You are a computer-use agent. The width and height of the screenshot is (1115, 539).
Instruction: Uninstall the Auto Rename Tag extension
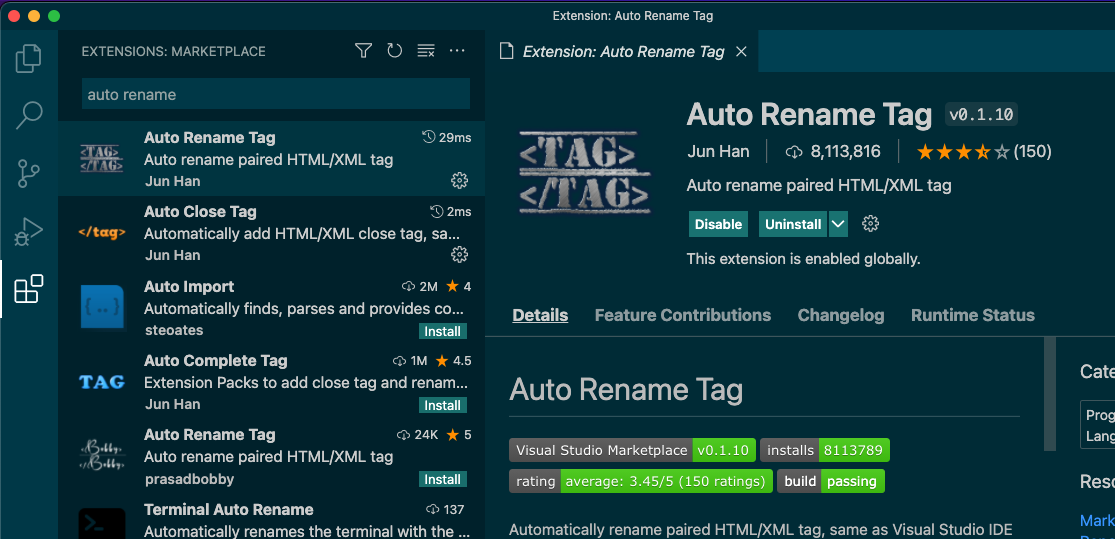793,224
